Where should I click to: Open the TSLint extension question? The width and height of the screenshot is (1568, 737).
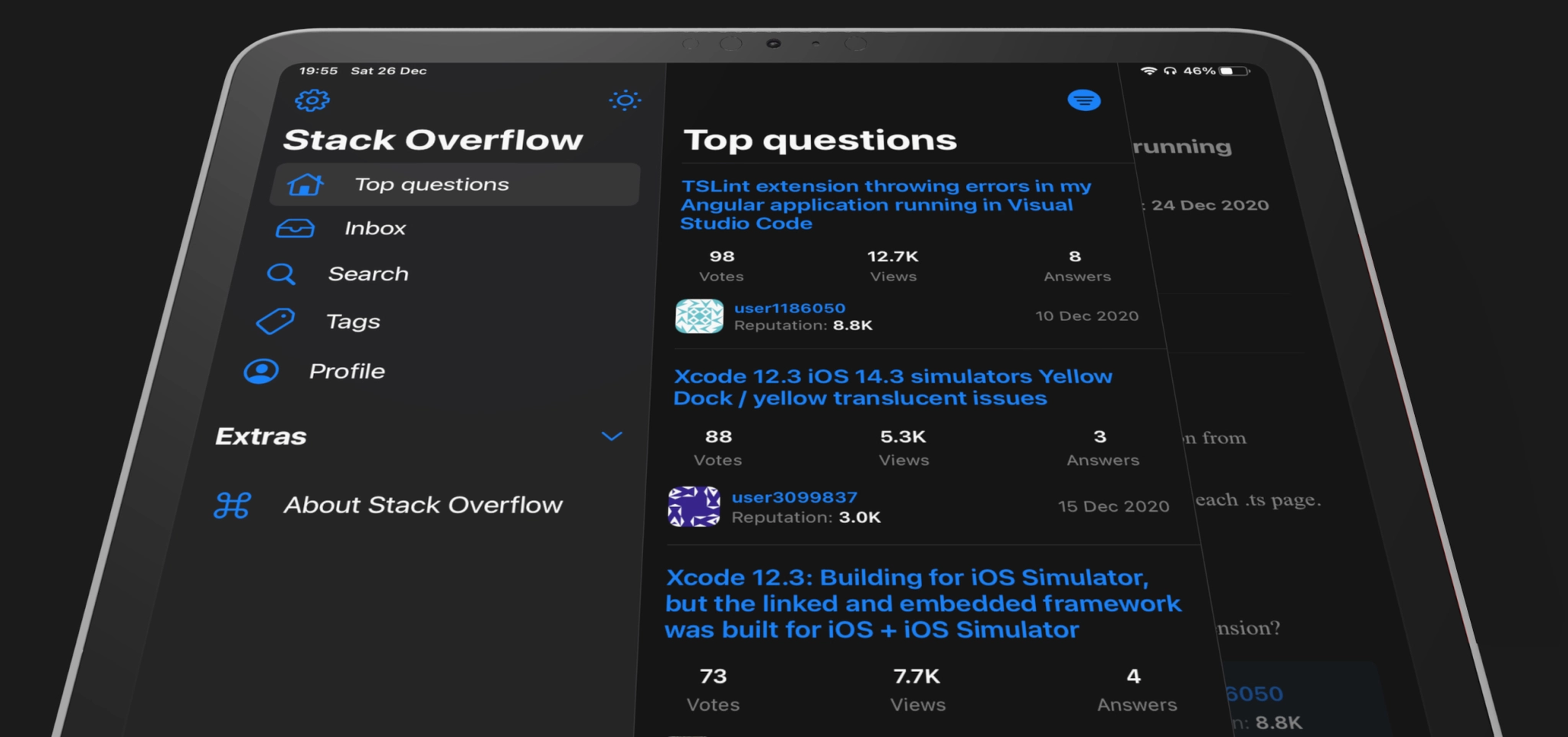pos(886,205)
